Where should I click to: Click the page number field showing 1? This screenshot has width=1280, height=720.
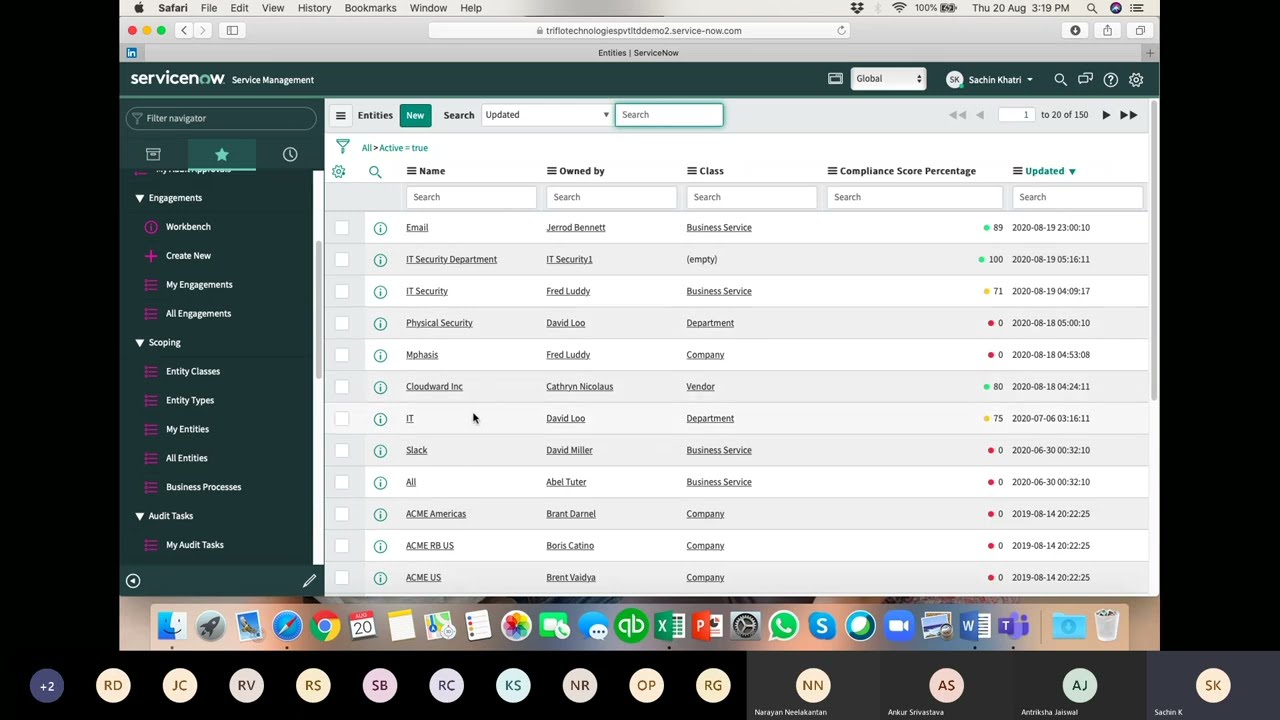1016,115
